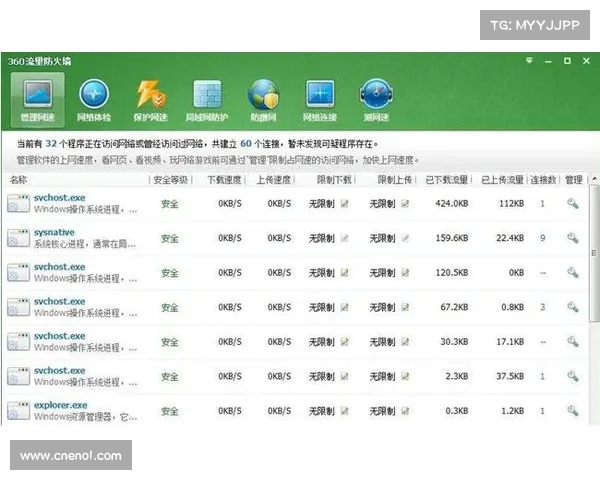This screenshot has width=600, height=480.
Task: Edit upload limit for sysnative
Action: [405, 238]
